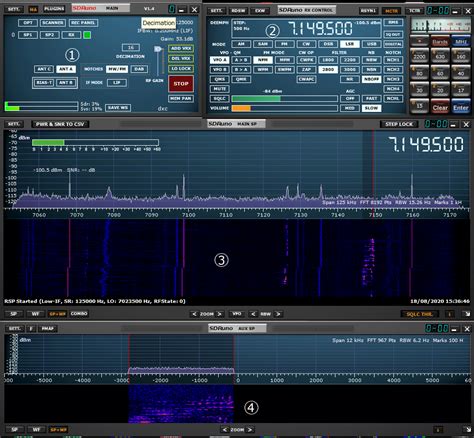This screenshot has width=474, height=438.
Task: Open the EXW menu in RX Control
Action: click(x=260, y=11)
